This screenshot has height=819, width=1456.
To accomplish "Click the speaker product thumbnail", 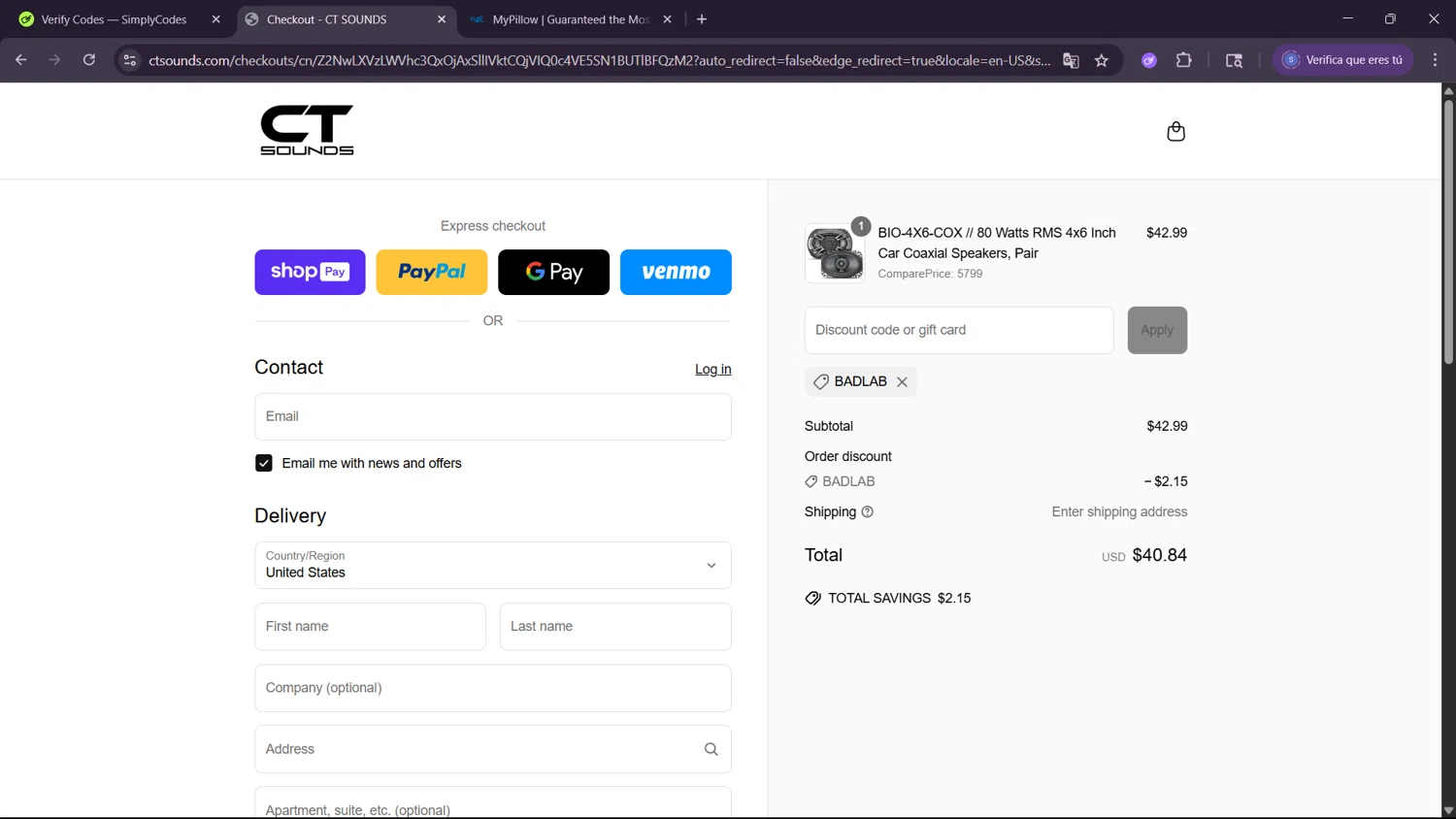I will (835, 253).
